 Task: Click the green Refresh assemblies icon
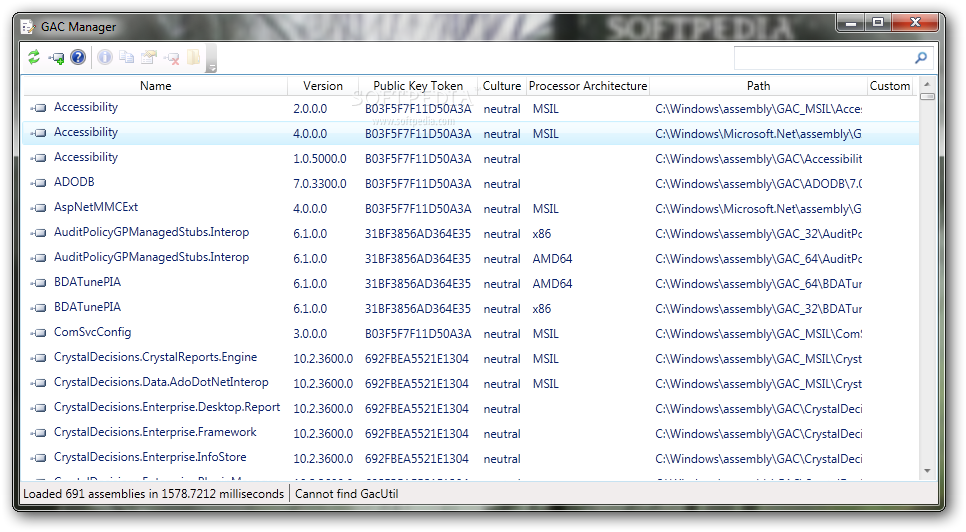click(34, 57)
